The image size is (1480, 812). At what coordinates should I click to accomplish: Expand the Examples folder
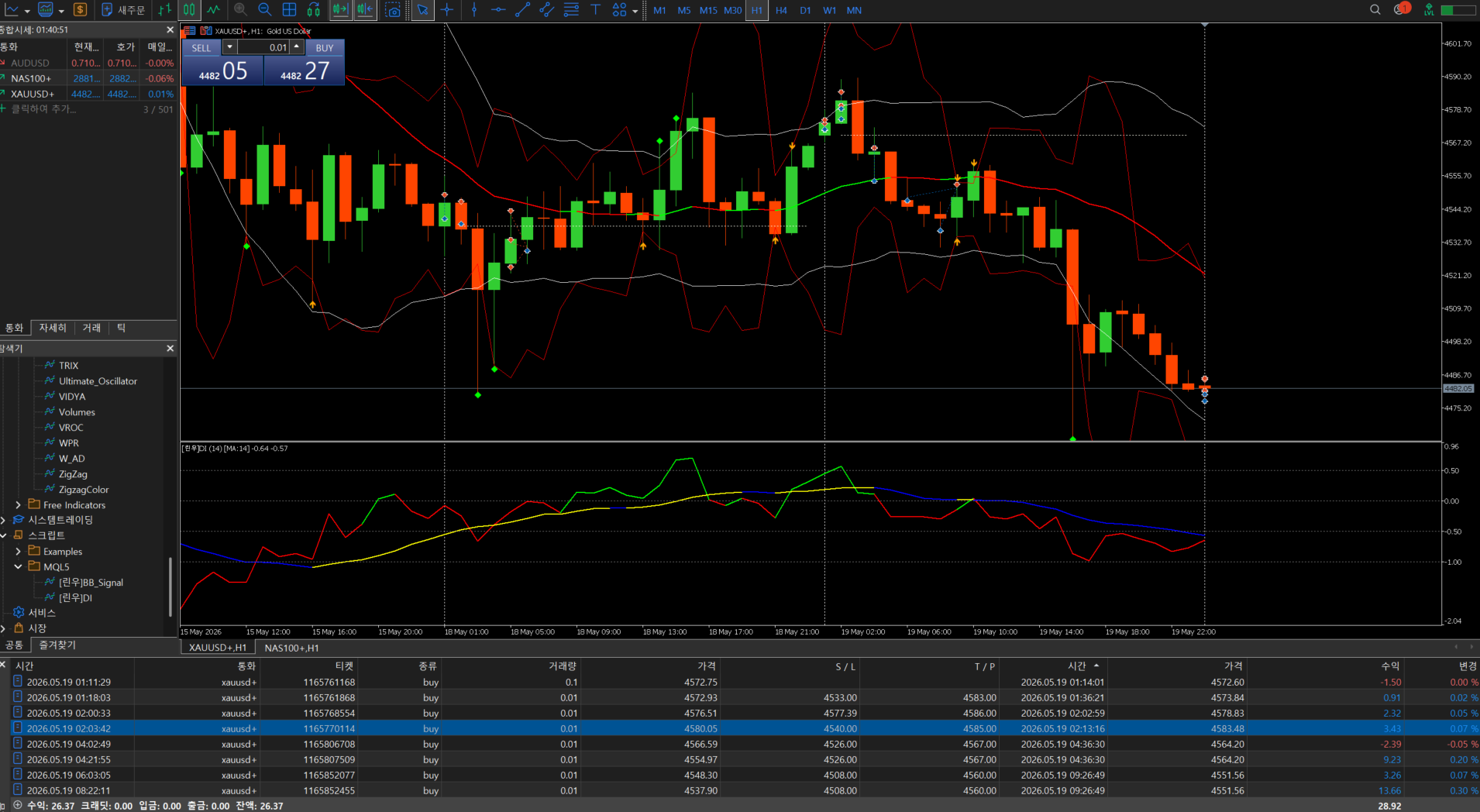tap(18, 551)
